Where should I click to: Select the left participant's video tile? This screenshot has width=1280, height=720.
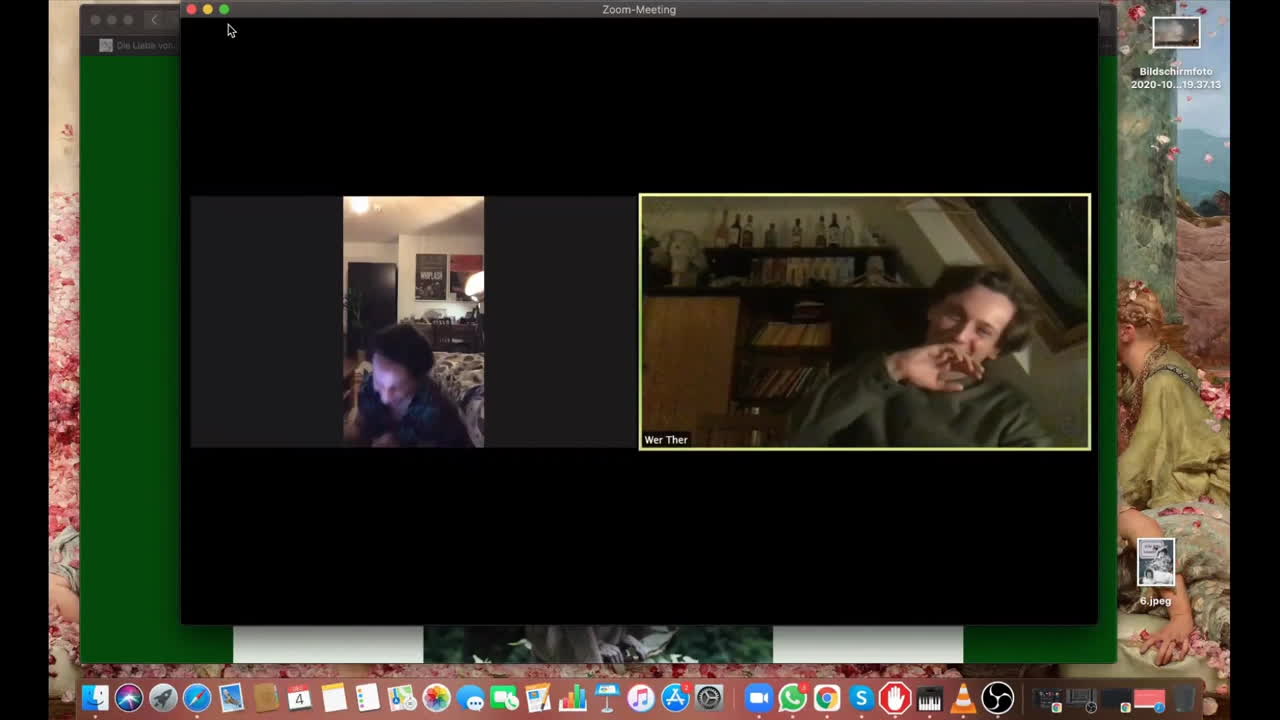point(413,321)
